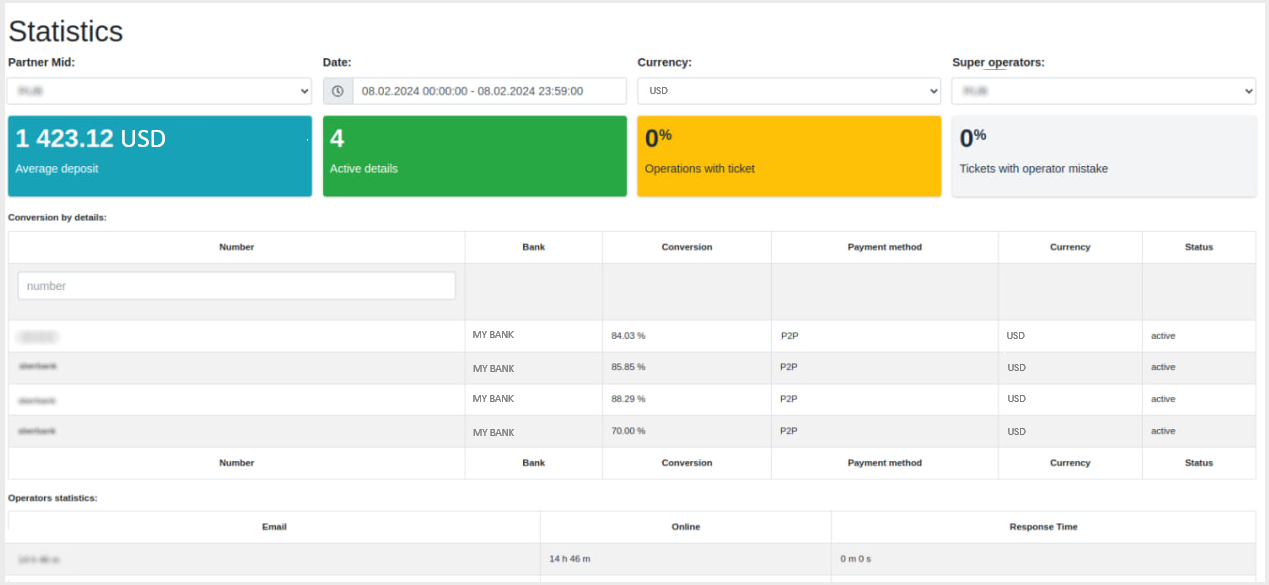This screenshot has width=1269, height=585.
Task: Open the Partner Mid dropdown
Action: pos(160,91)
